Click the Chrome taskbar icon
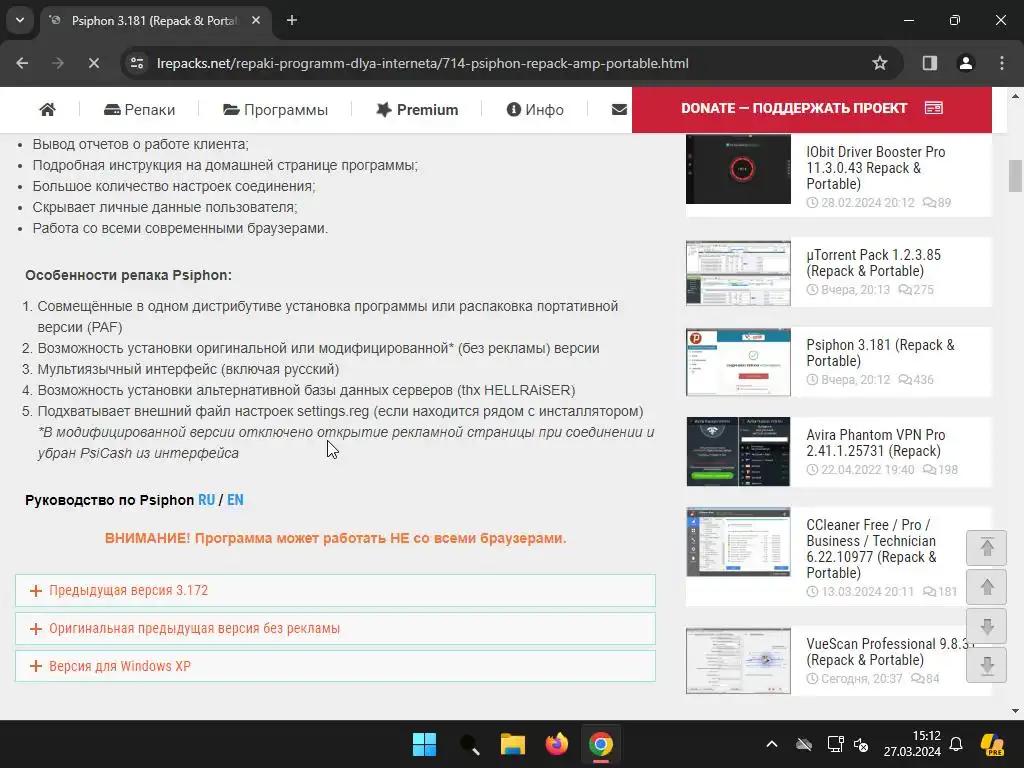This screenshot has width=1024, height=768. coord(601,744)
